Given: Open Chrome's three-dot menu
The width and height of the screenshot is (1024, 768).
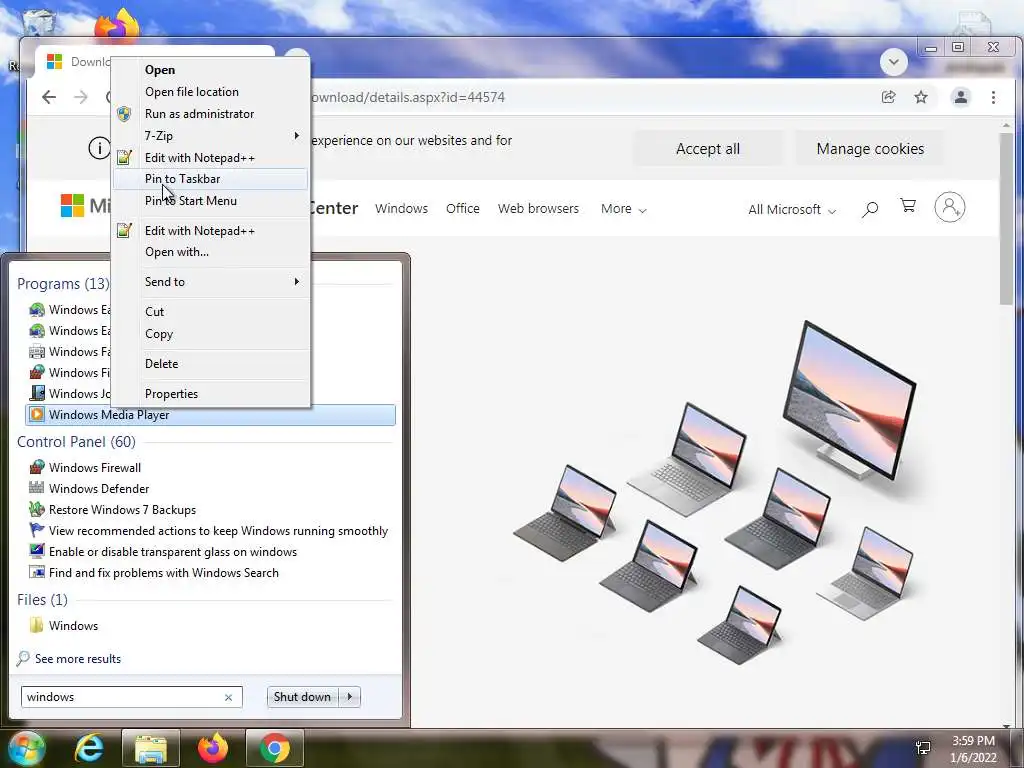Looking at the screenshot, I should pos(993,97).
